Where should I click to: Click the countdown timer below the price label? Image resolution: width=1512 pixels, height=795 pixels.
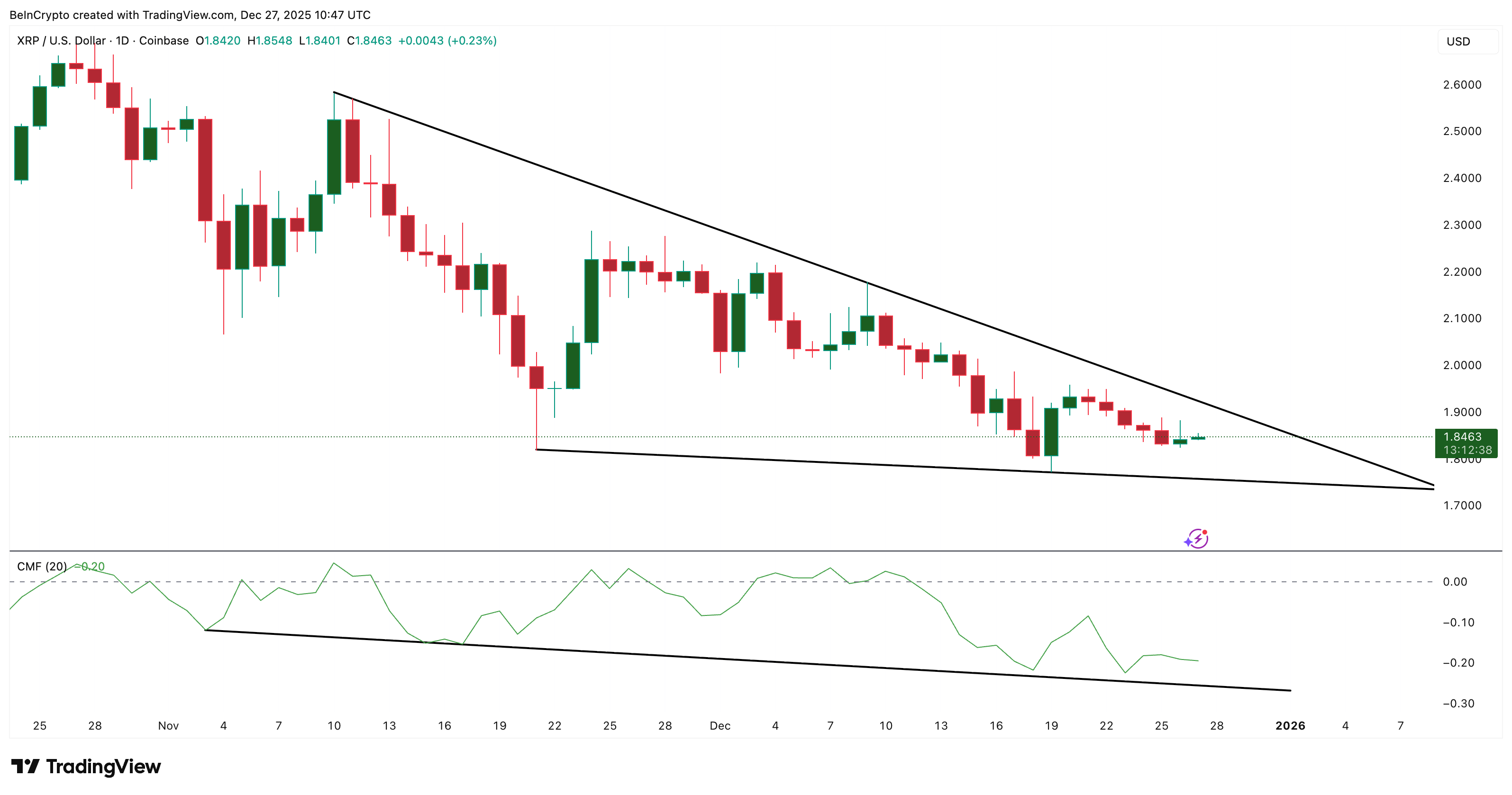[x=1466, y=450]
